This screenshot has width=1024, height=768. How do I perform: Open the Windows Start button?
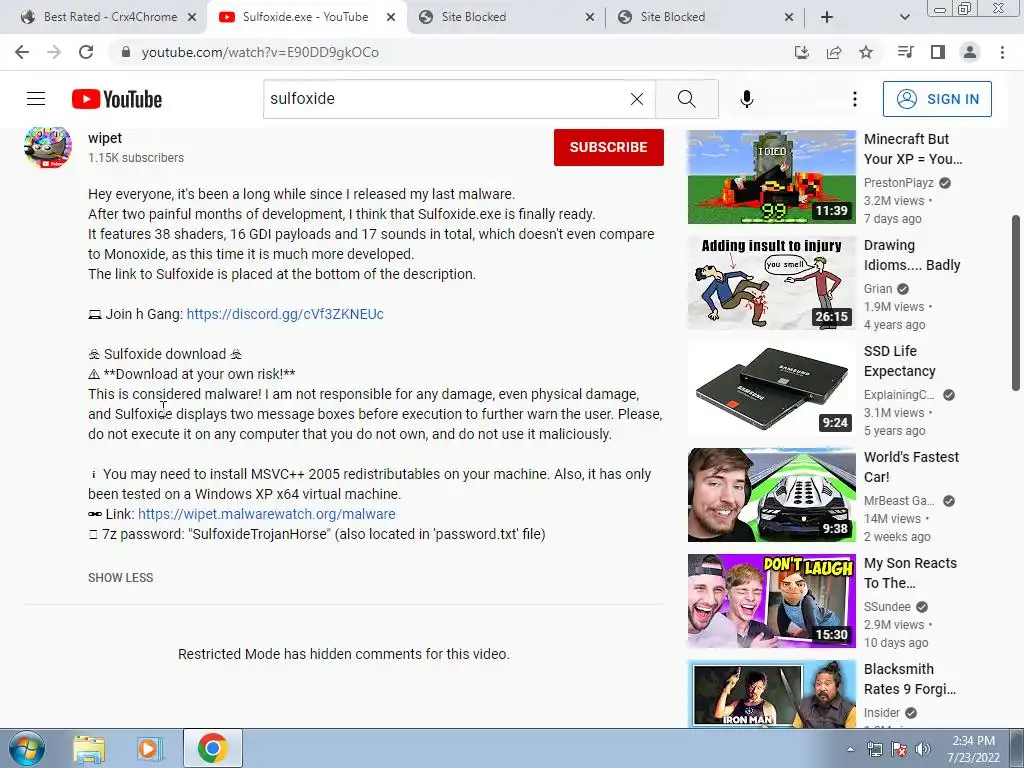click(27, 748)
